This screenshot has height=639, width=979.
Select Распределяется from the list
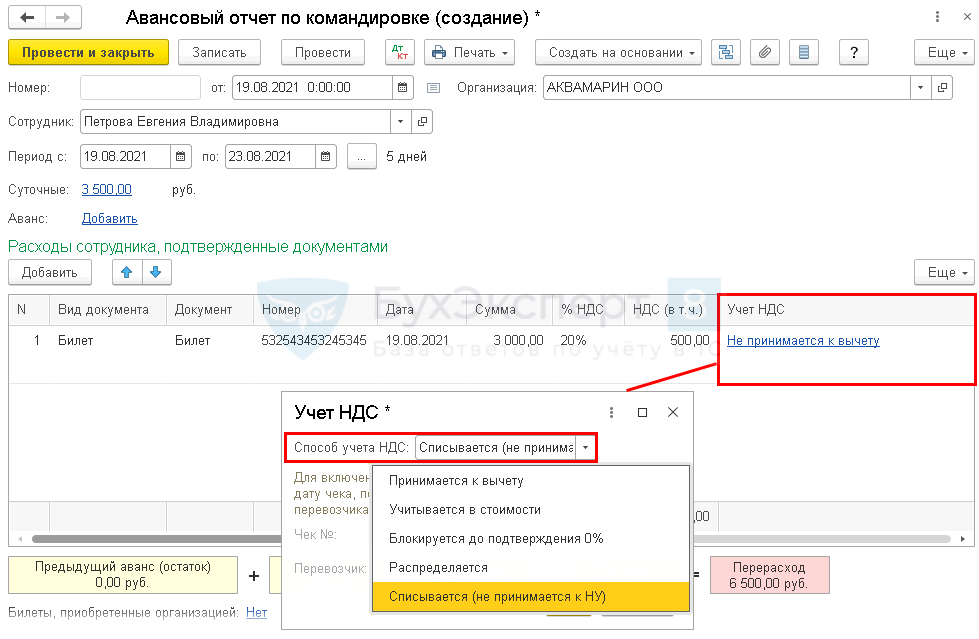pos(438,567)
